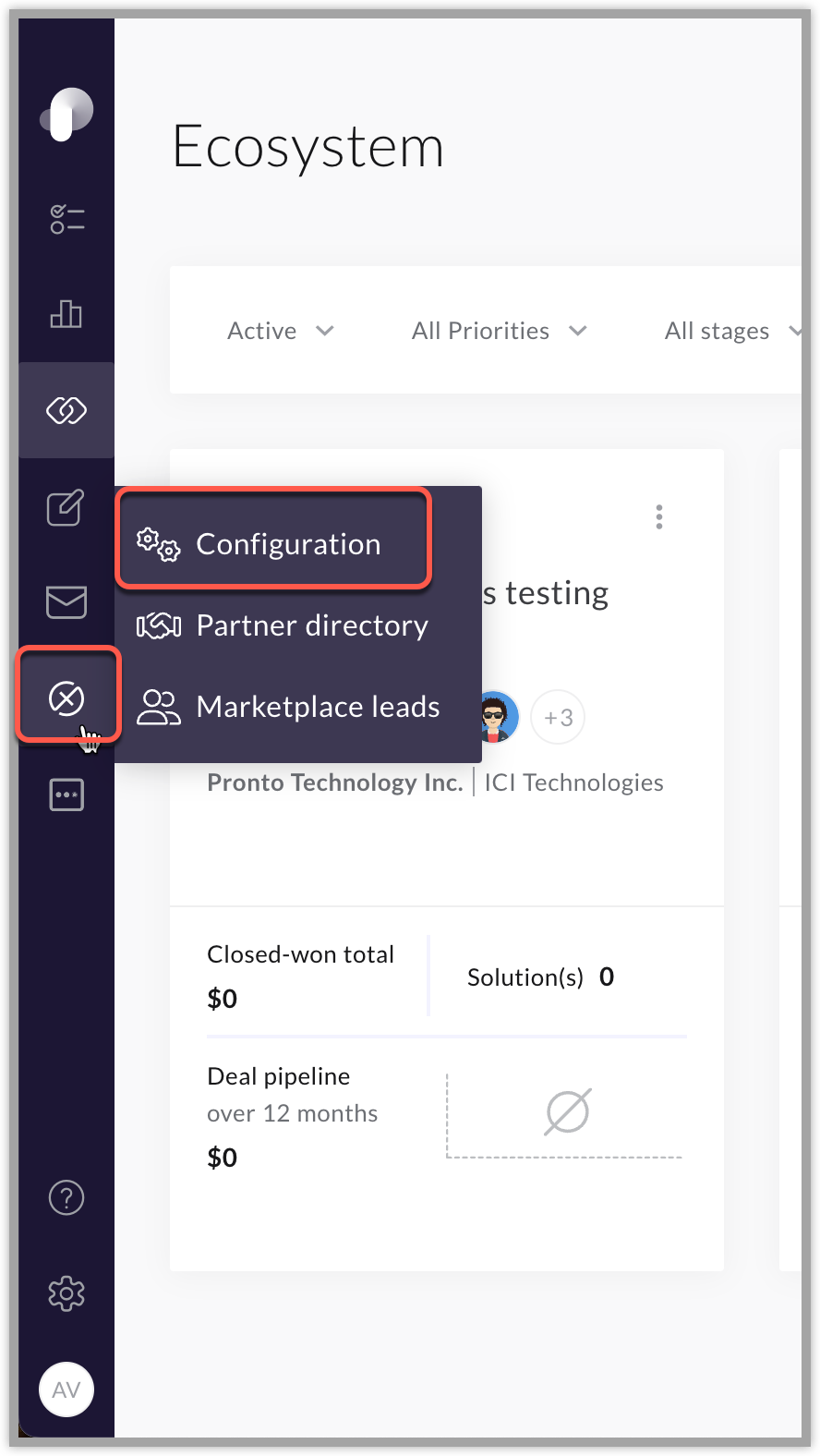
Task: Open the checklist tasks sidebar icon
Action: point(66,219)
